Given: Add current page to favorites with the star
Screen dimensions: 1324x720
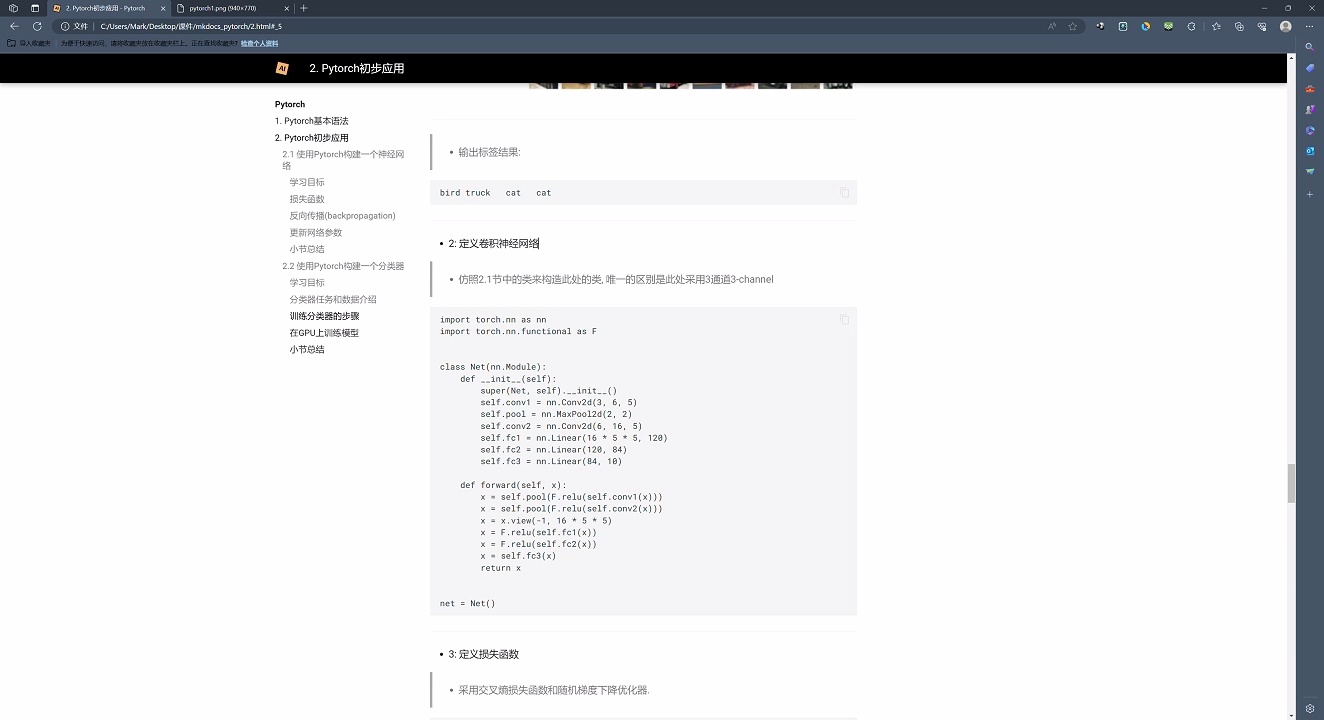Looking at the screenshot, I should 1072,27.
